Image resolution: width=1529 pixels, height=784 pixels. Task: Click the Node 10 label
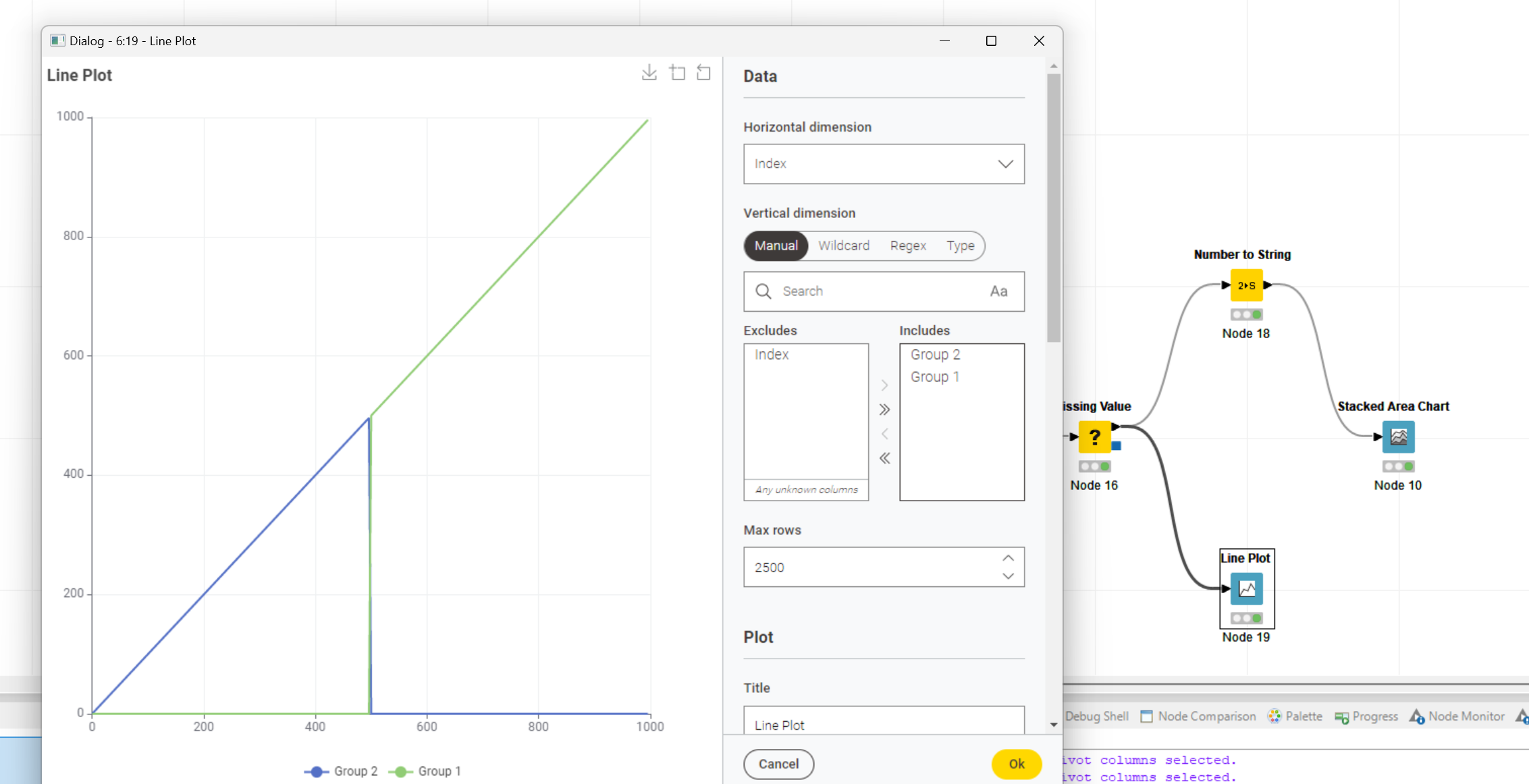coord(1397,485)
